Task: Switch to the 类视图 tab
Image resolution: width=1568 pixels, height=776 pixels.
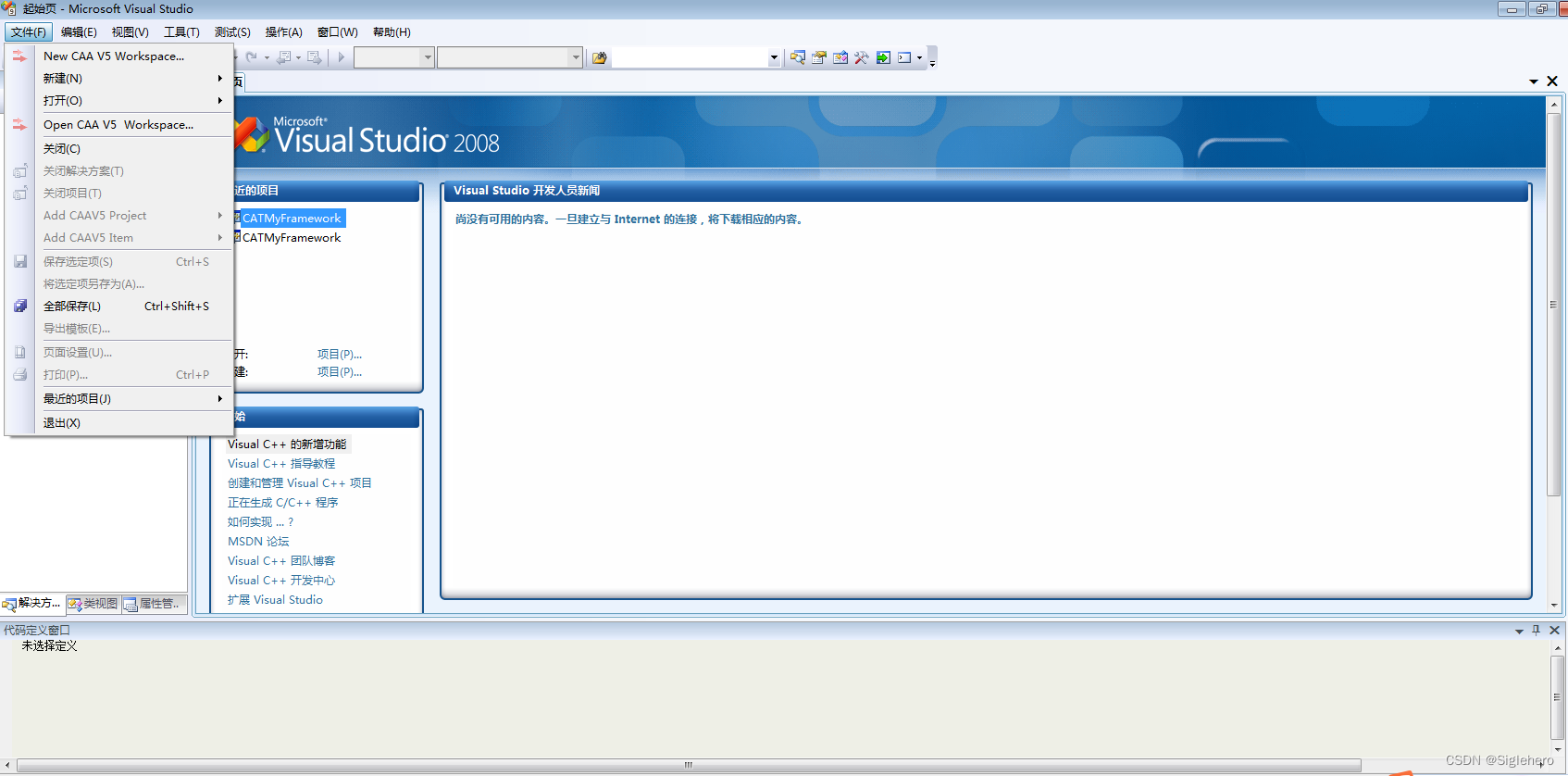Action: 93,603
